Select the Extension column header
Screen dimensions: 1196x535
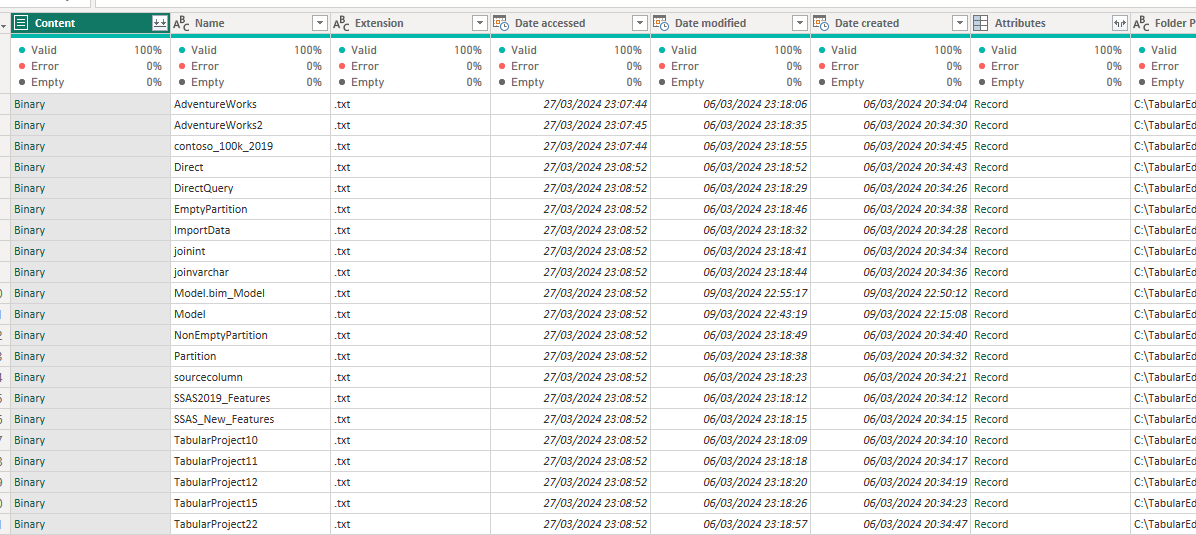[410, 24]
